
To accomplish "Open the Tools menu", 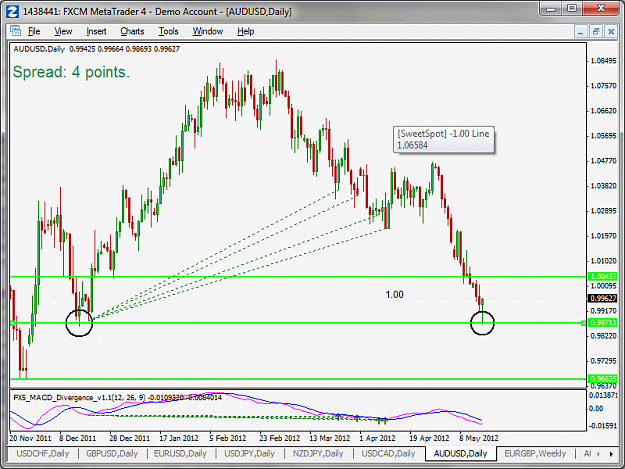I will [x=168, y=31].
